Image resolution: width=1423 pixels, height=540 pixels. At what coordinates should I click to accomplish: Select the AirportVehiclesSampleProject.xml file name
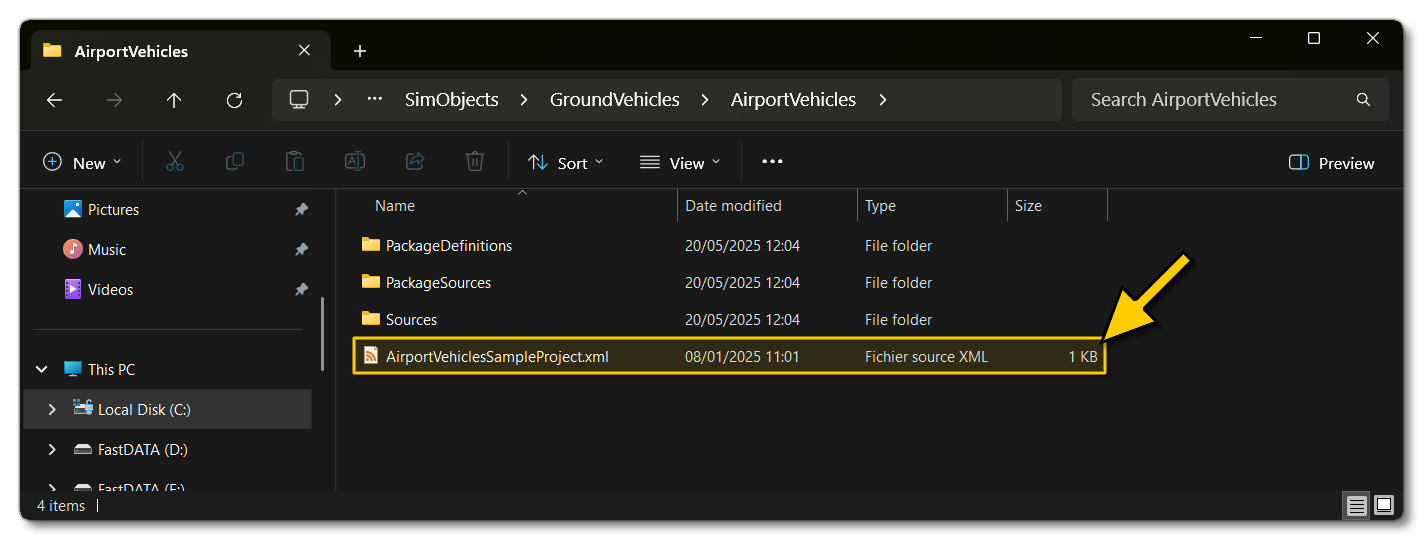tap(497, 357)
